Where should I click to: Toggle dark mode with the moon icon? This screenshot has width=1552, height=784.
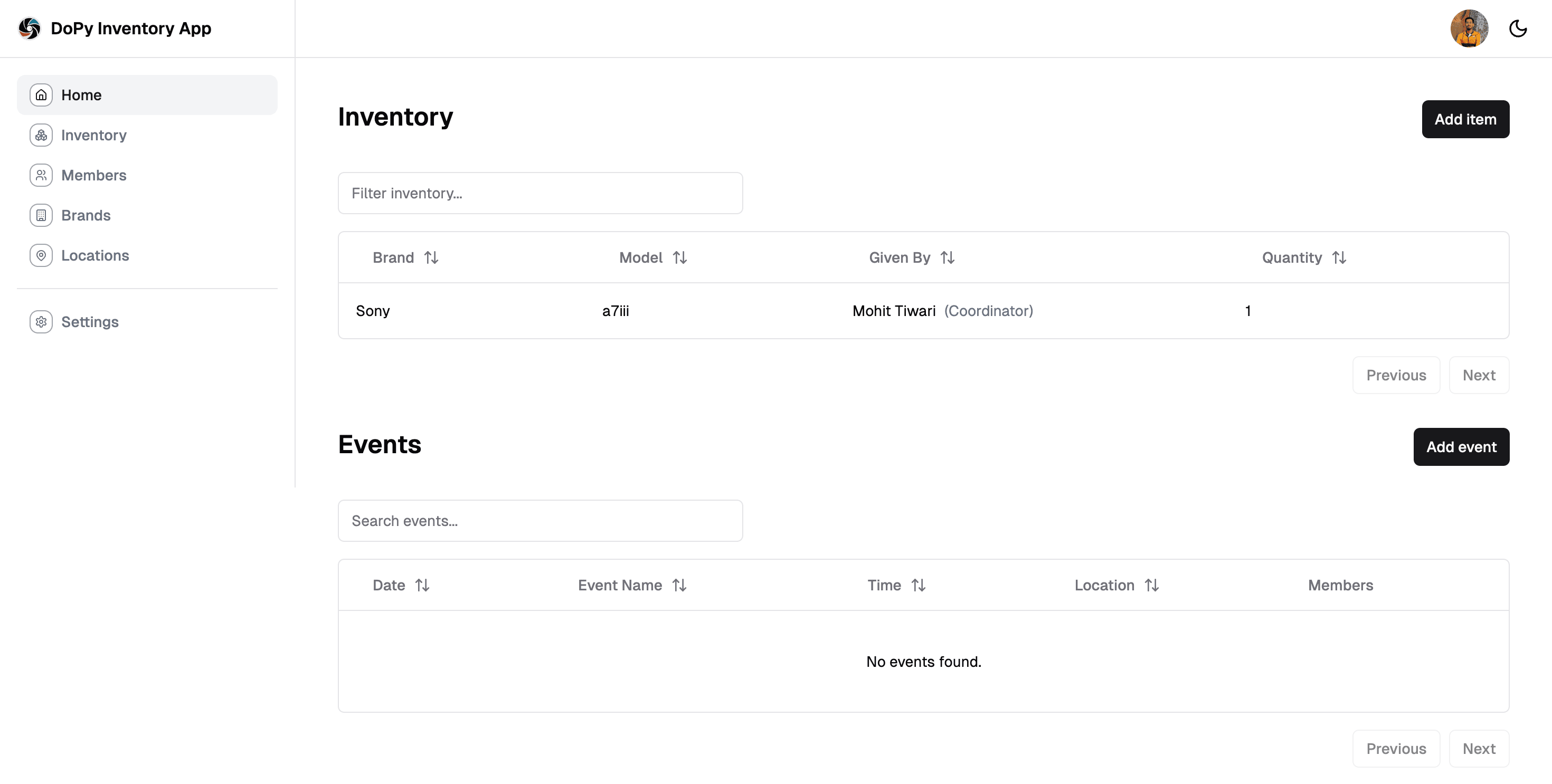point(1519,28)
